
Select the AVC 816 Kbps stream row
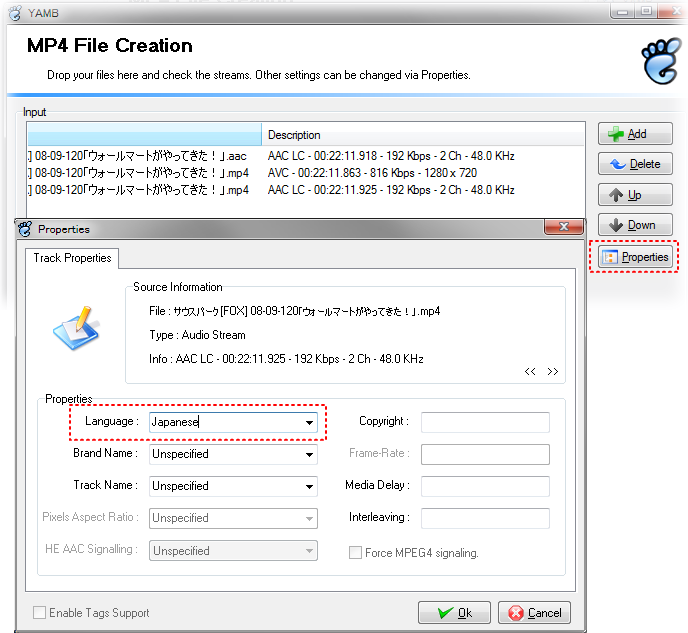tap(306, 173)
